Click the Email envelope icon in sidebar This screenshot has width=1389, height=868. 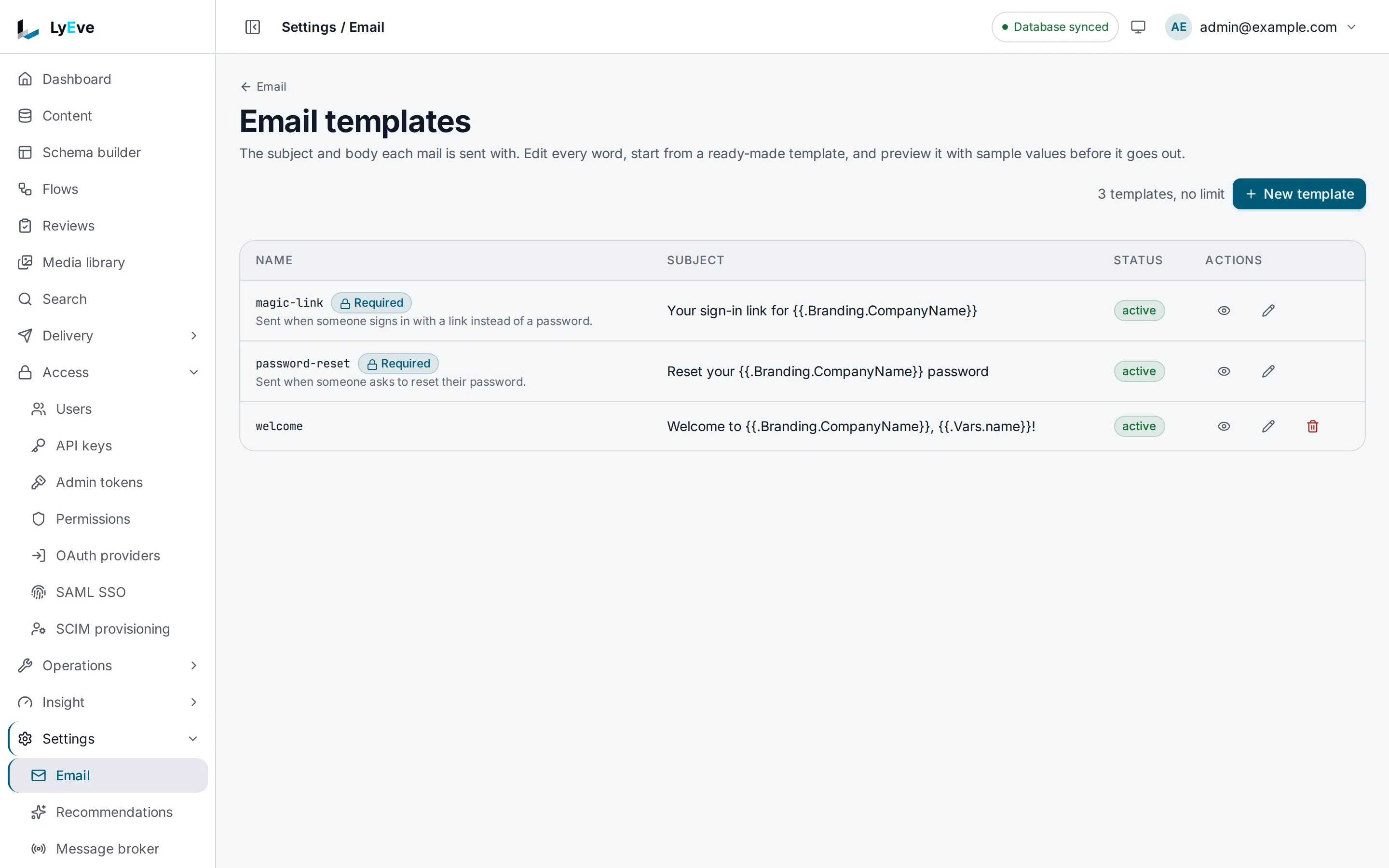coord(39,775)
